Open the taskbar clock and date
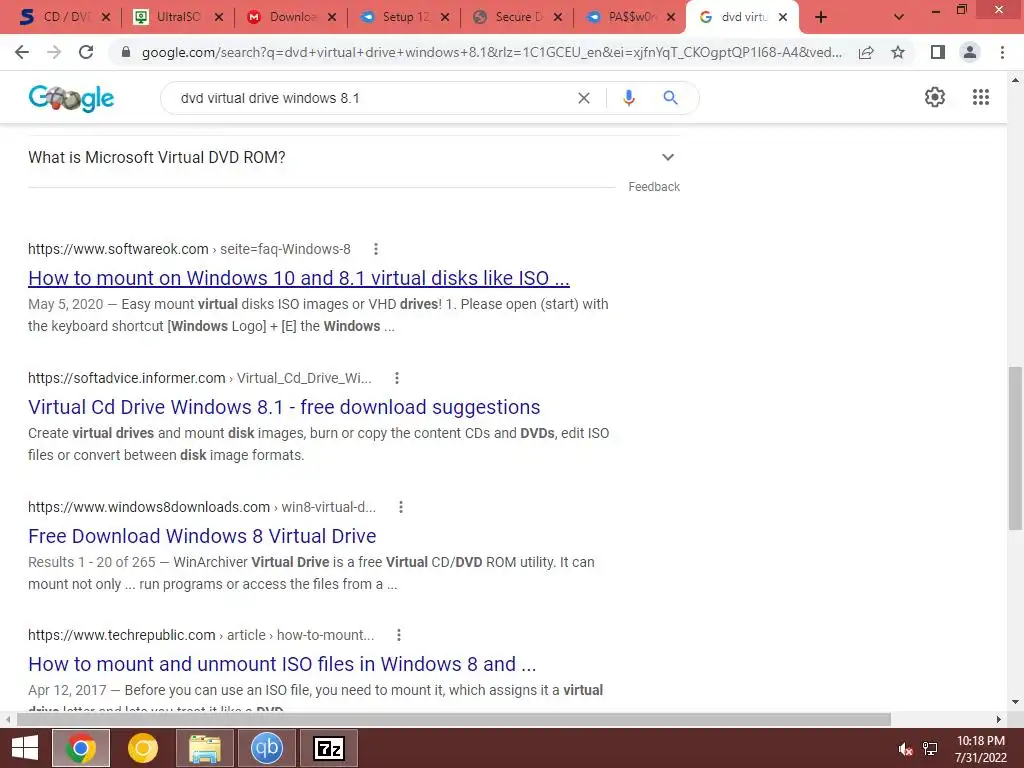 tap(980, 749)
